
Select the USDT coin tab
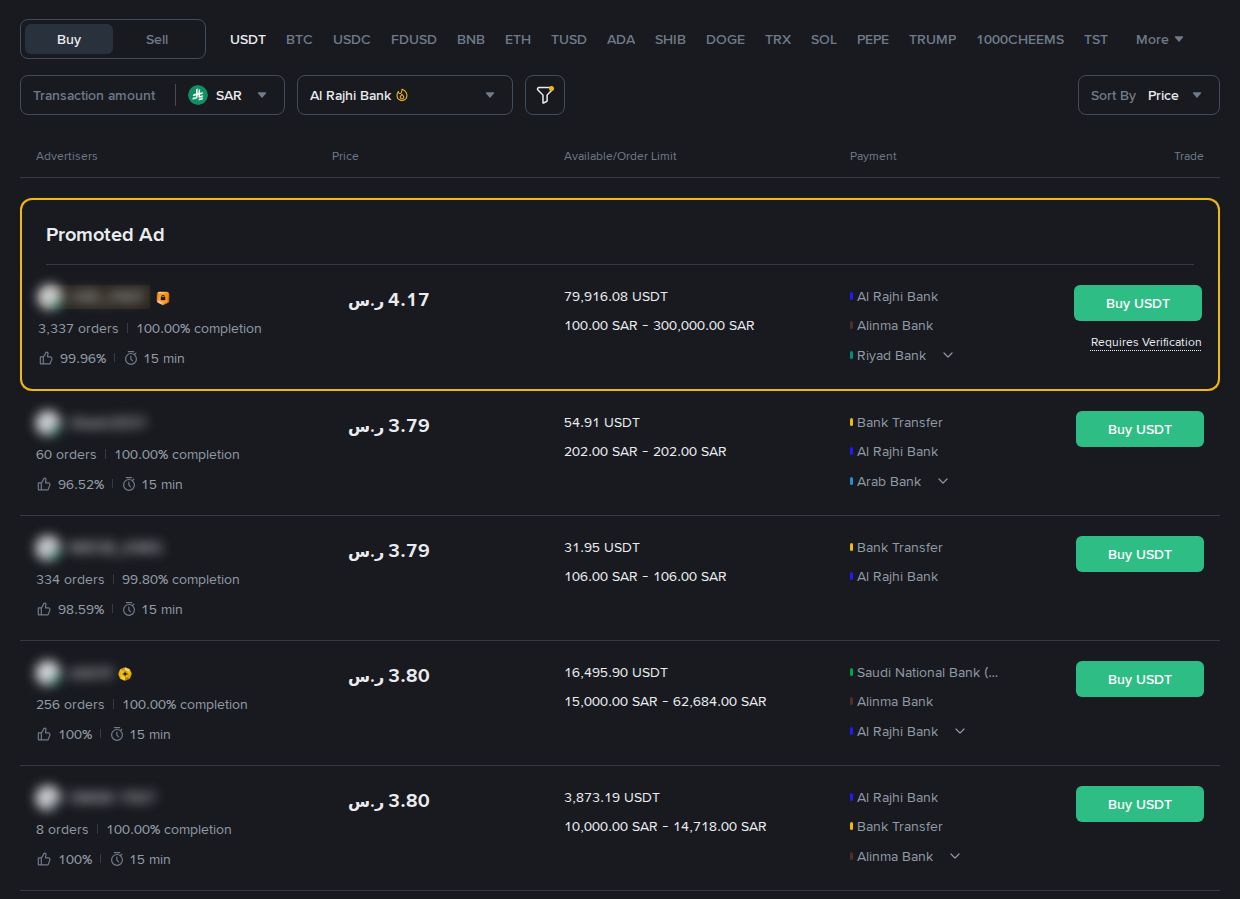click(x=248, y=39)
